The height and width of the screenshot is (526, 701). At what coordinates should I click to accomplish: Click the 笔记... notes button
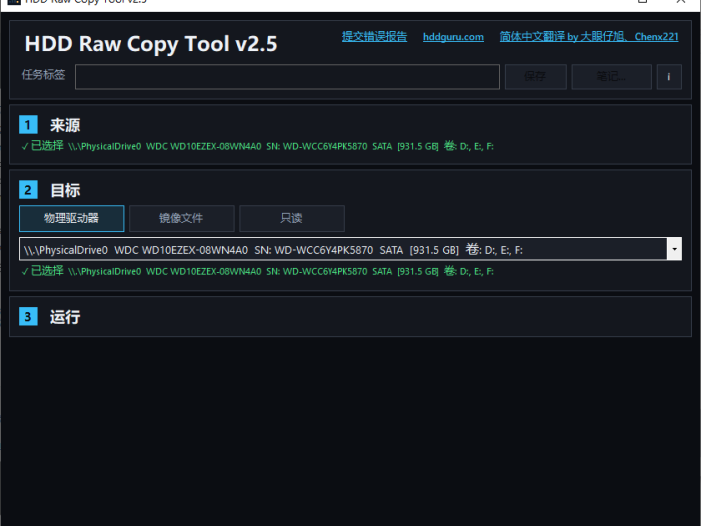pos(611,77)
